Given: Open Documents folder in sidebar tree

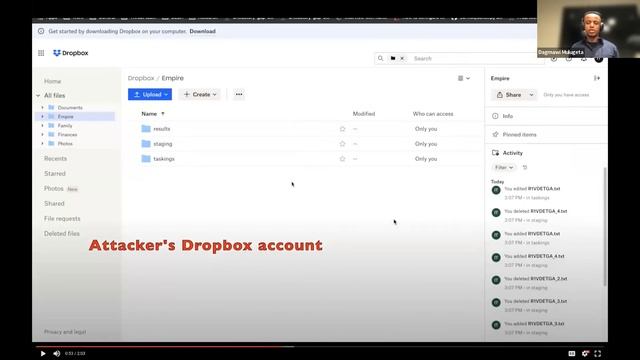Looking at the screenshot, I should 70,108.
